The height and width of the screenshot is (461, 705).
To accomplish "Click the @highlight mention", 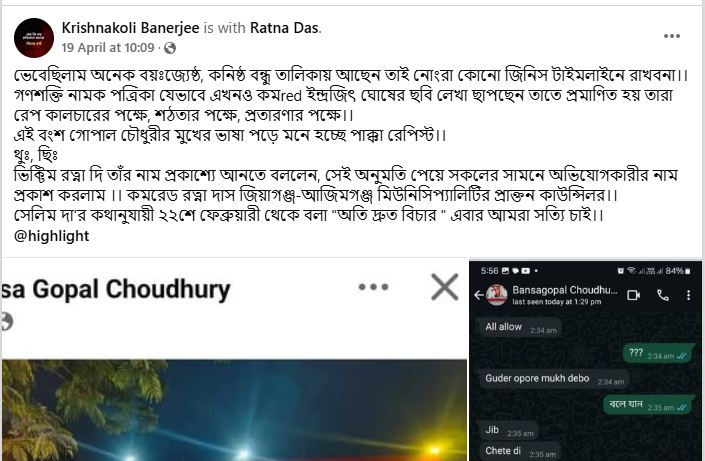I will point(52,236).
